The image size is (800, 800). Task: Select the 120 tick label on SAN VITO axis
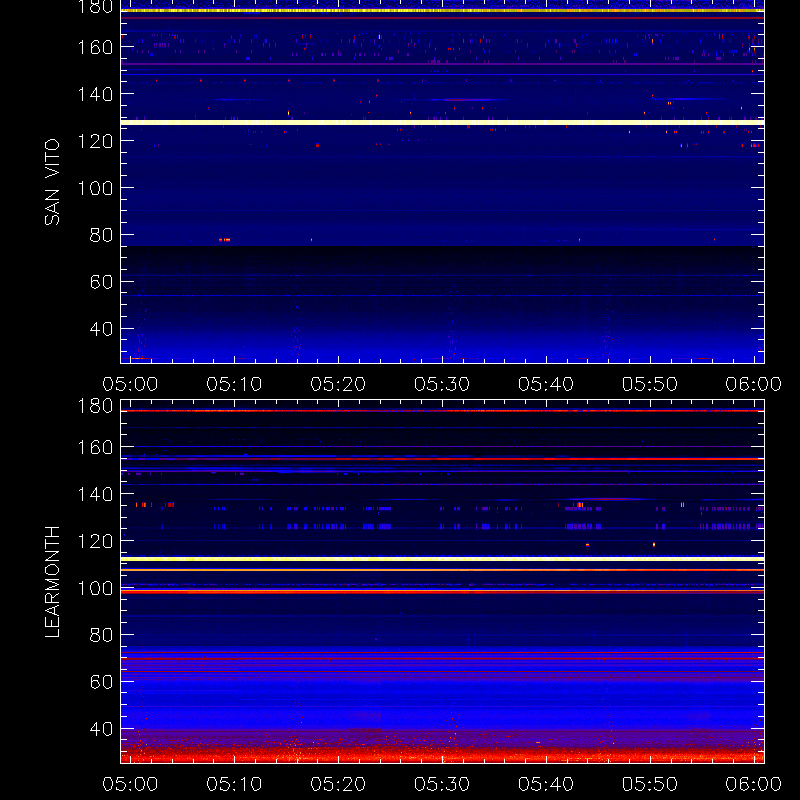[95, 141]
